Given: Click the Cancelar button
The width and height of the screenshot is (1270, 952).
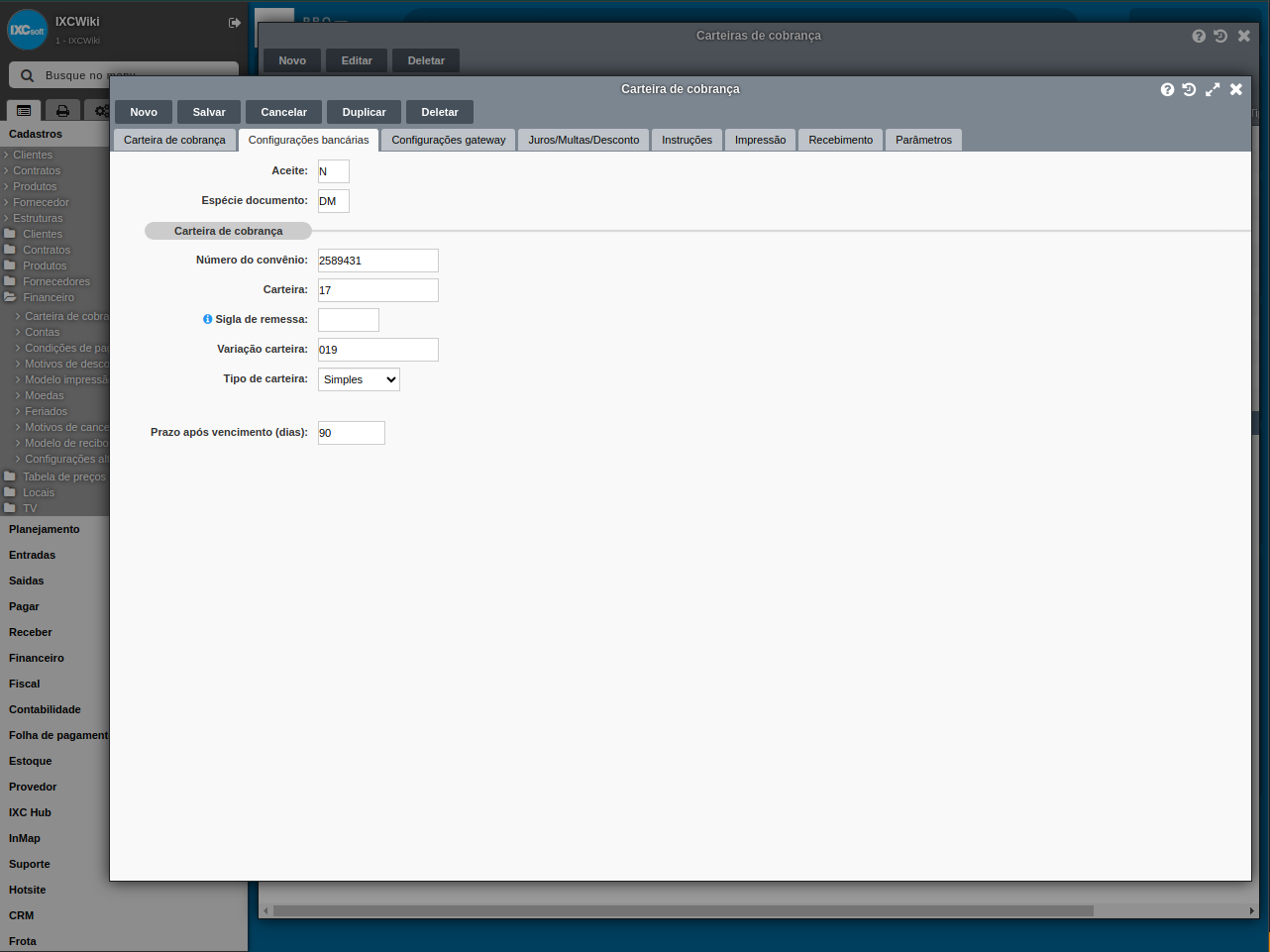Looking at the screenshot, I should pos(284,112).
